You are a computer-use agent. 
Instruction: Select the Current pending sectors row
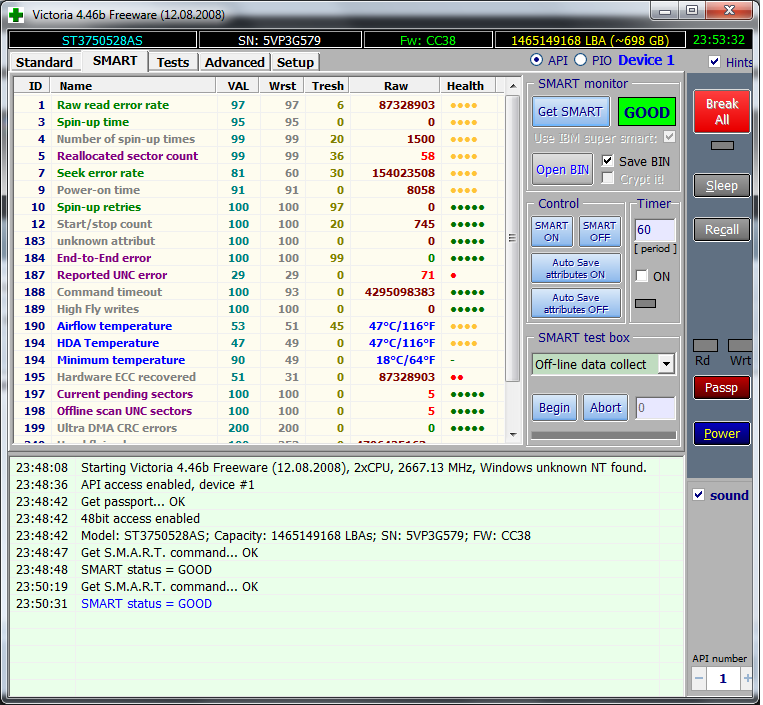pos(258,394)
